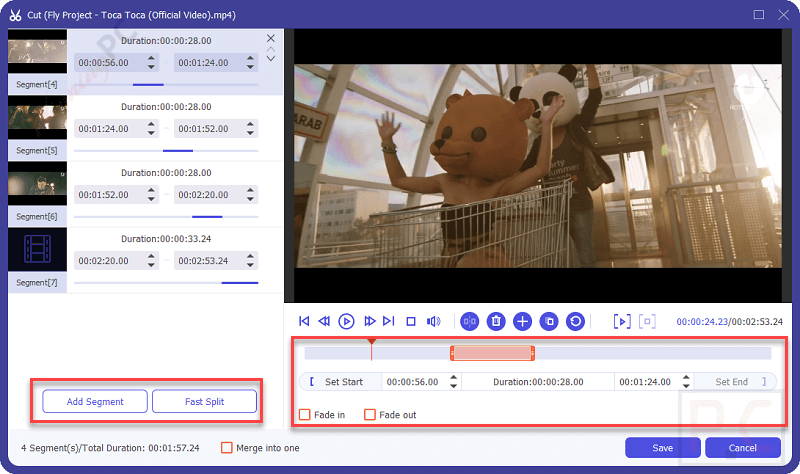Mute the volume speaker icon

pyautogui.click(x=433, y=321)
